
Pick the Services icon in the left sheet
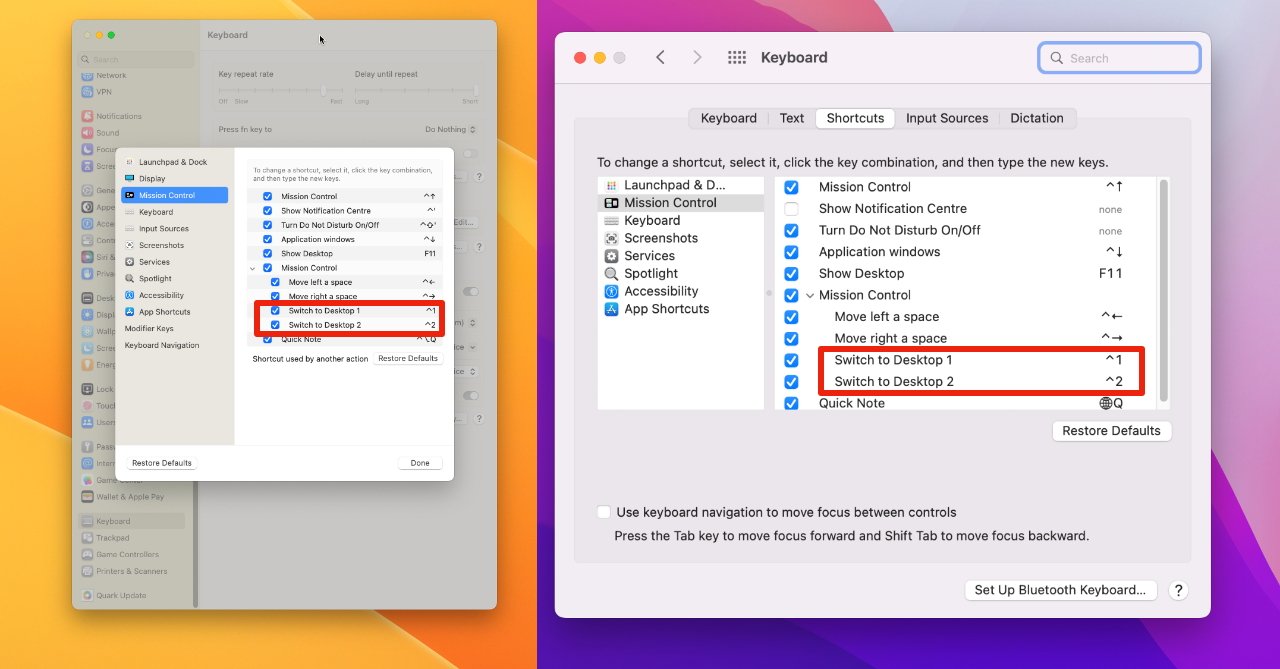[129, 262]
